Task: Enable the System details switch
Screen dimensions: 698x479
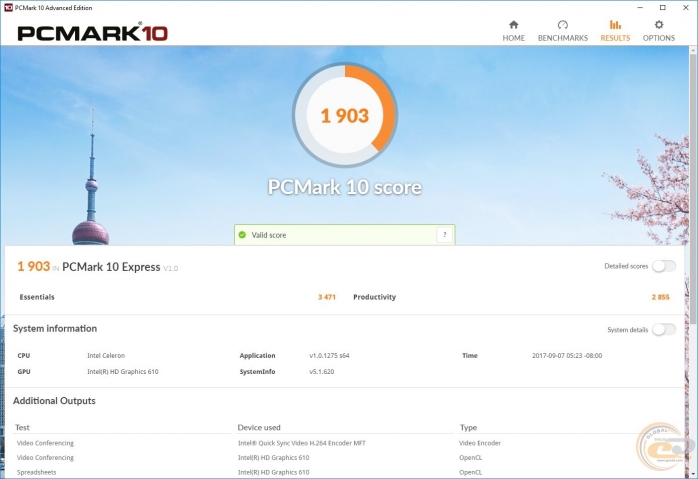Action: pos(664,329)
